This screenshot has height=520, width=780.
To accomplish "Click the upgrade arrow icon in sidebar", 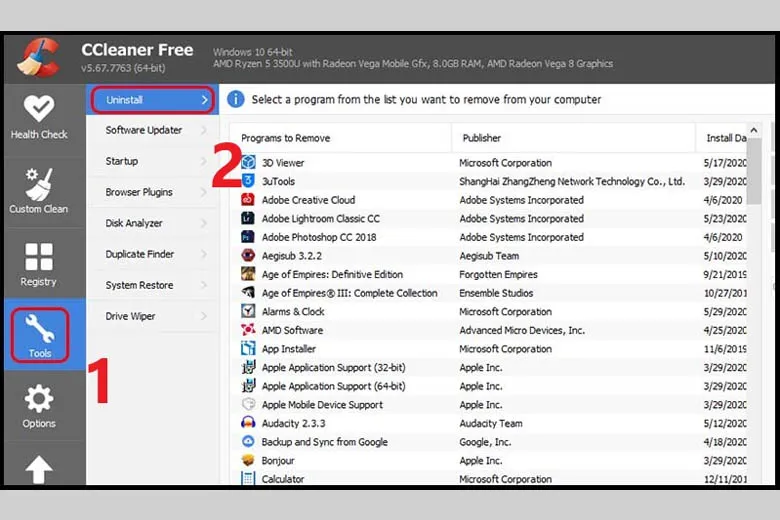I will [39, 469].
